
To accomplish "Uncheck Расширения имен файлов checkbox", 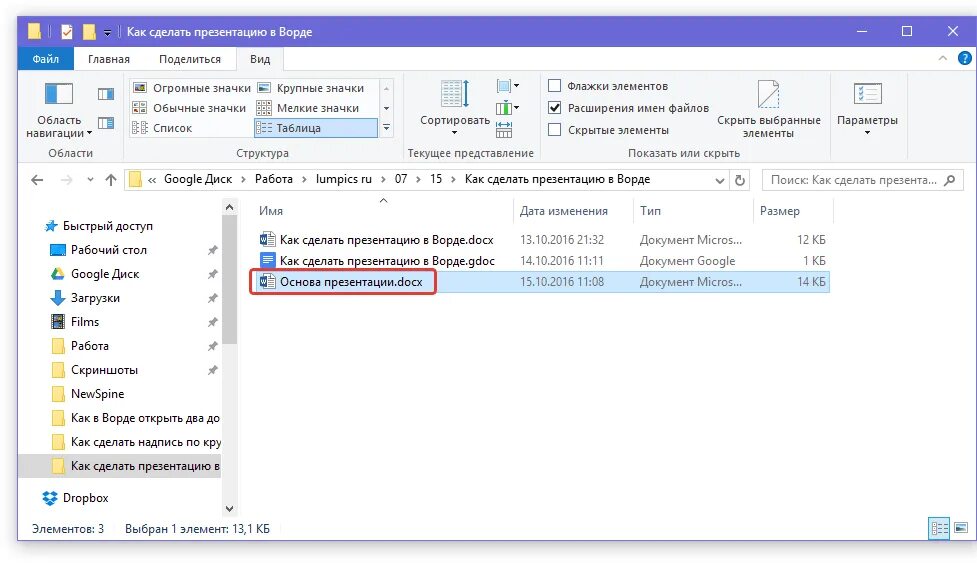I will click(554, 108).
